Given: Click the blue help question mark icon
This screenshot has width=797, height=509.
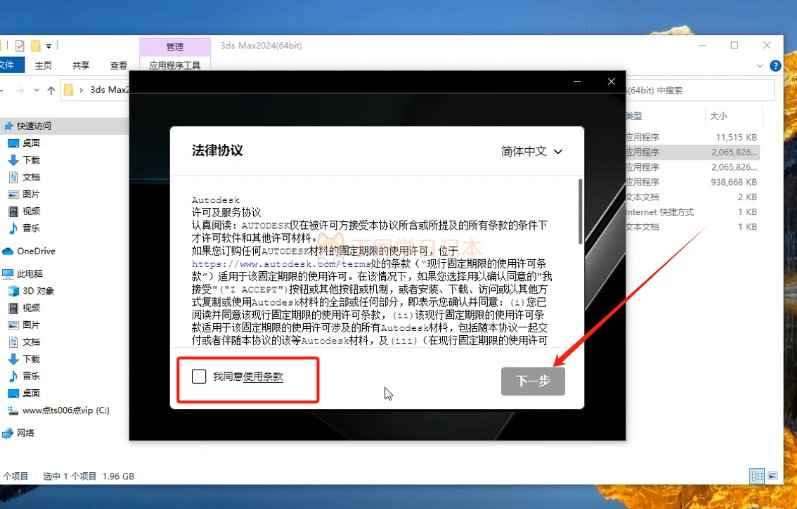Looking at the screenshot, I should (x=775, y=66).
